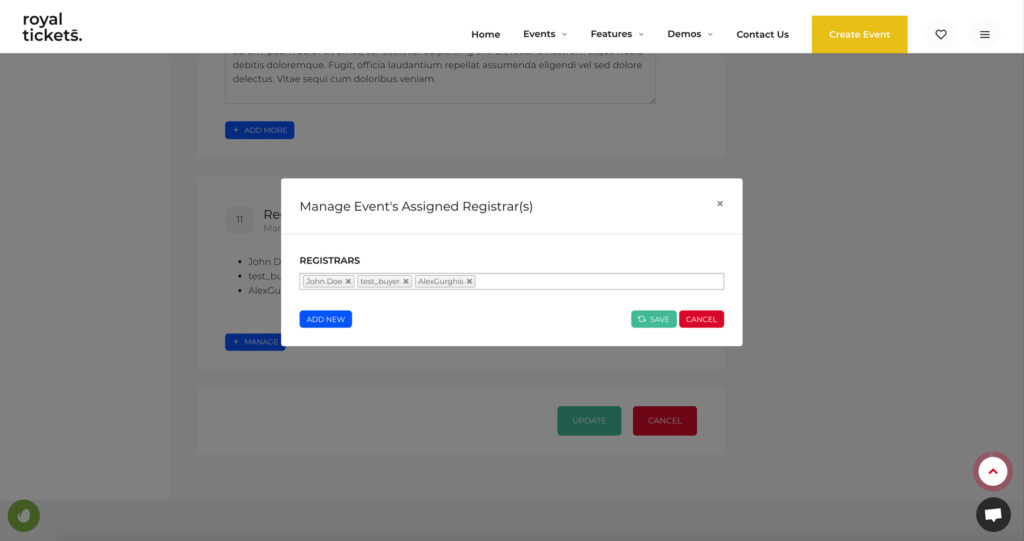Click the Update button
This screenshot has width=1024, height=541.
[589, 421]
